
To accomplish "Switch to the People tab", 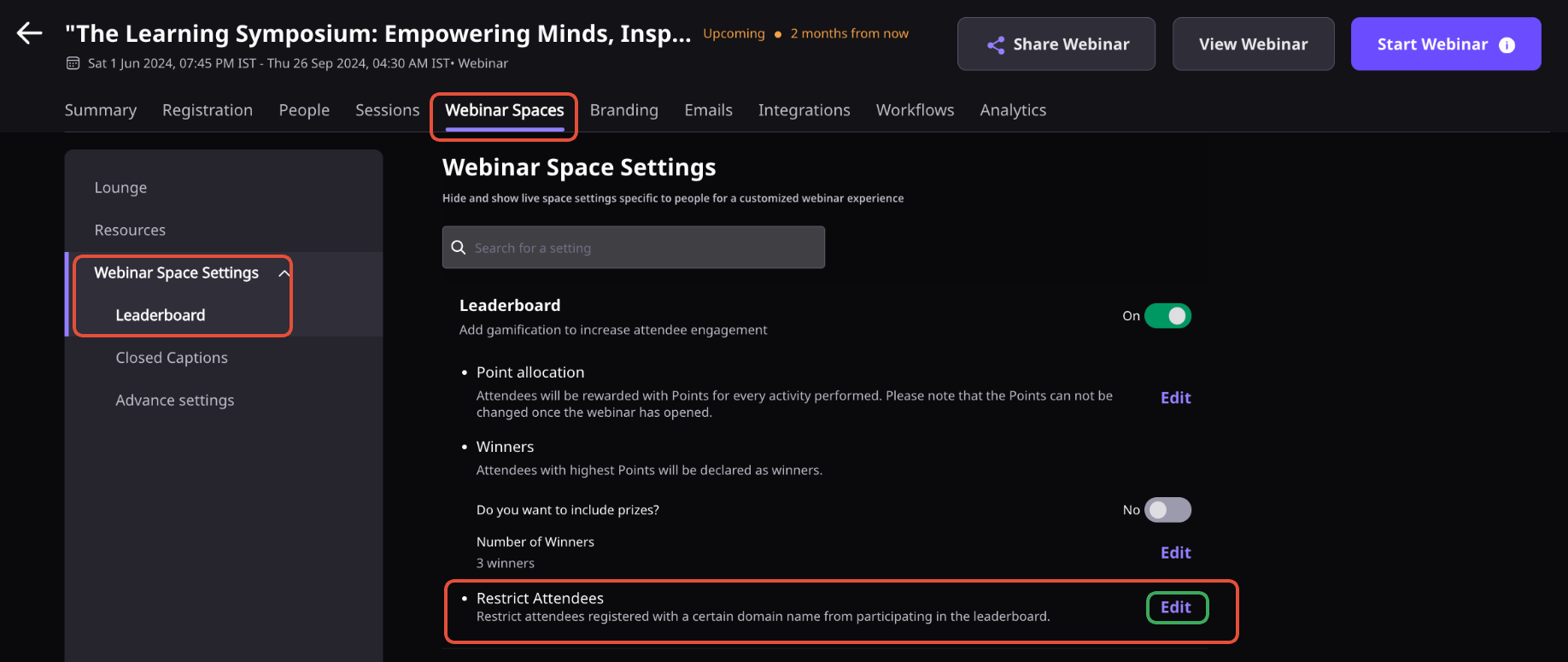I will point(304,110).
